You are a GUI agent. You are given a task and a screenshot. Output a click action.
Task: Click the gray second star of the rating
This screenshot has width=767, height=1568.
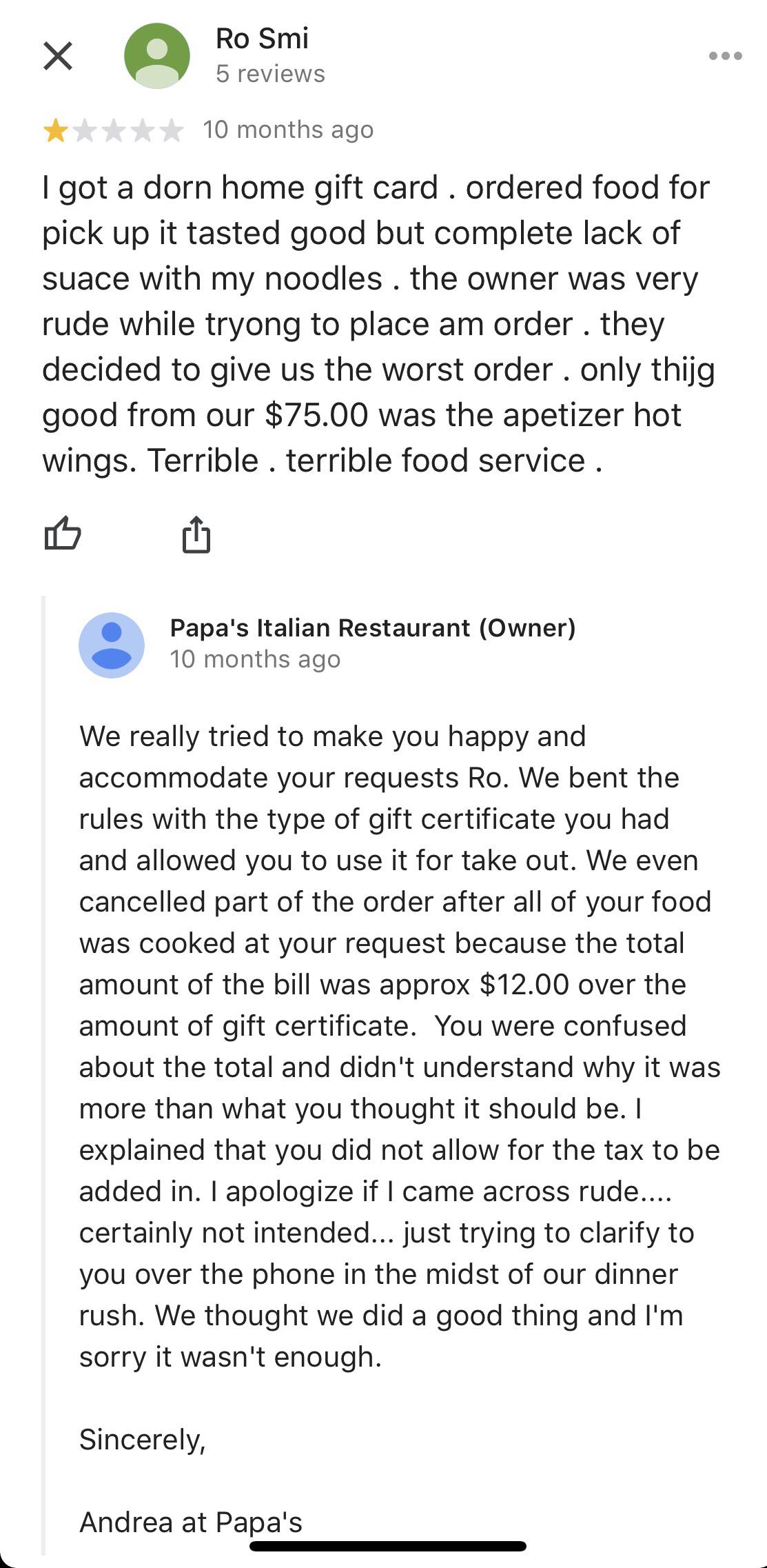[x=84, y=130]
